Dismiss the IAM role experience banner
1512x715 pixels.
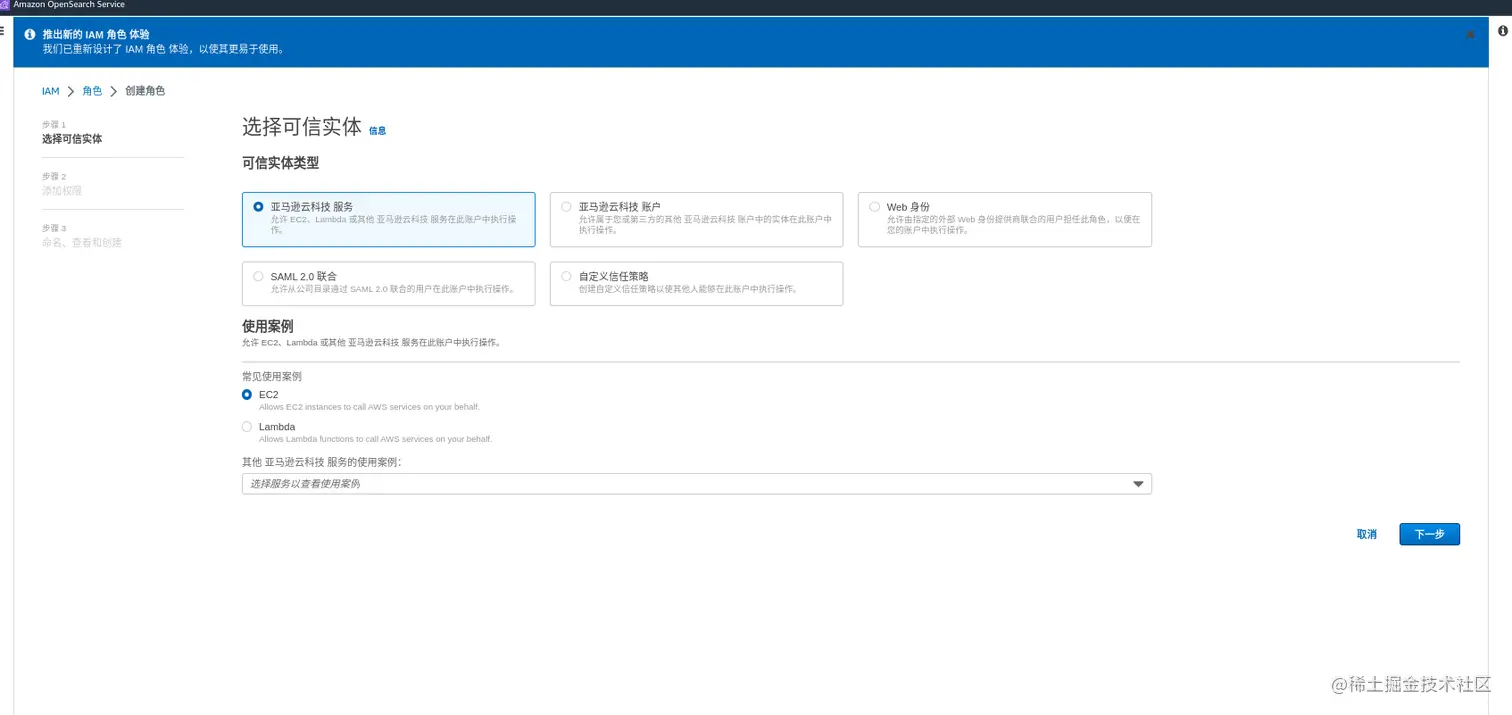[x=1470, y=34]
